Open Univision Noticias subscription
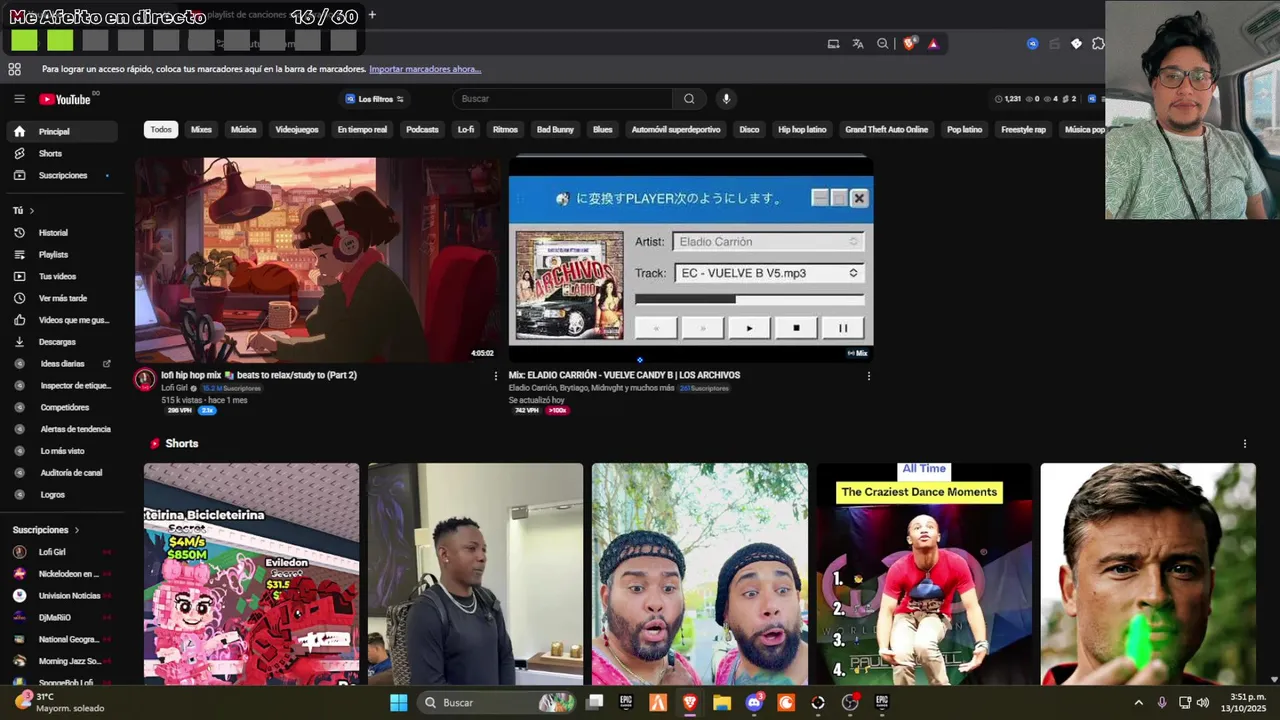The height and width of the screenshot is (720, 1280). 62,596
